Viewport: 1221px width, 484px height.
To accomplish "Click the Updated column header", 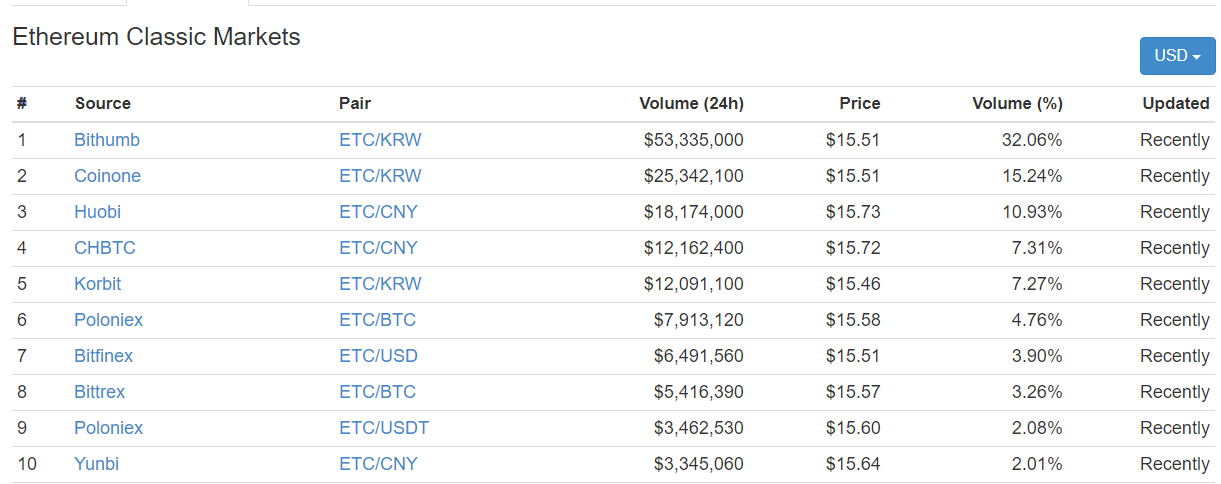I will pyautogui.click(x=1176, y=103).
